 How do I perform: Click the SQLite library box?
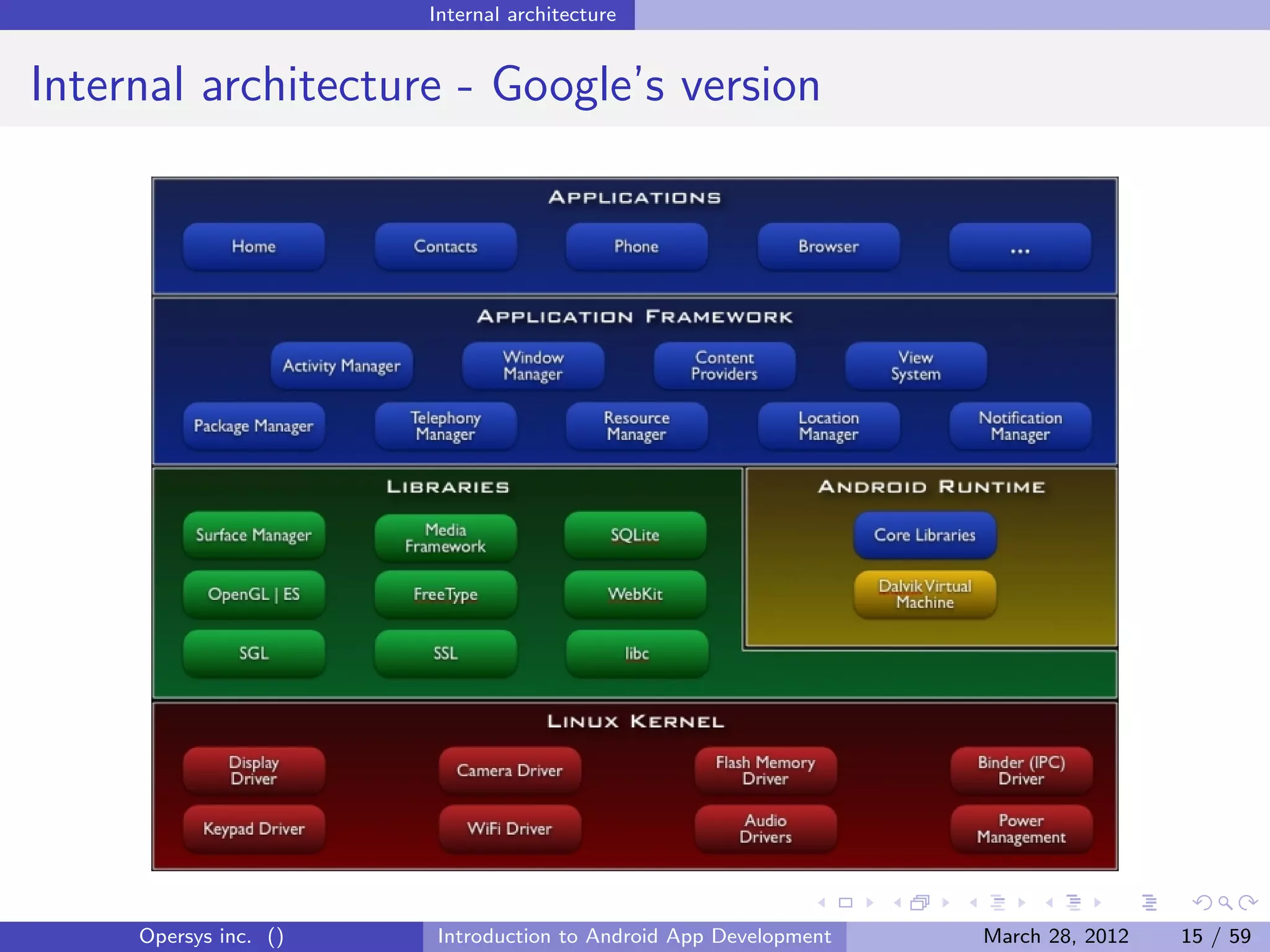[635, 535]
